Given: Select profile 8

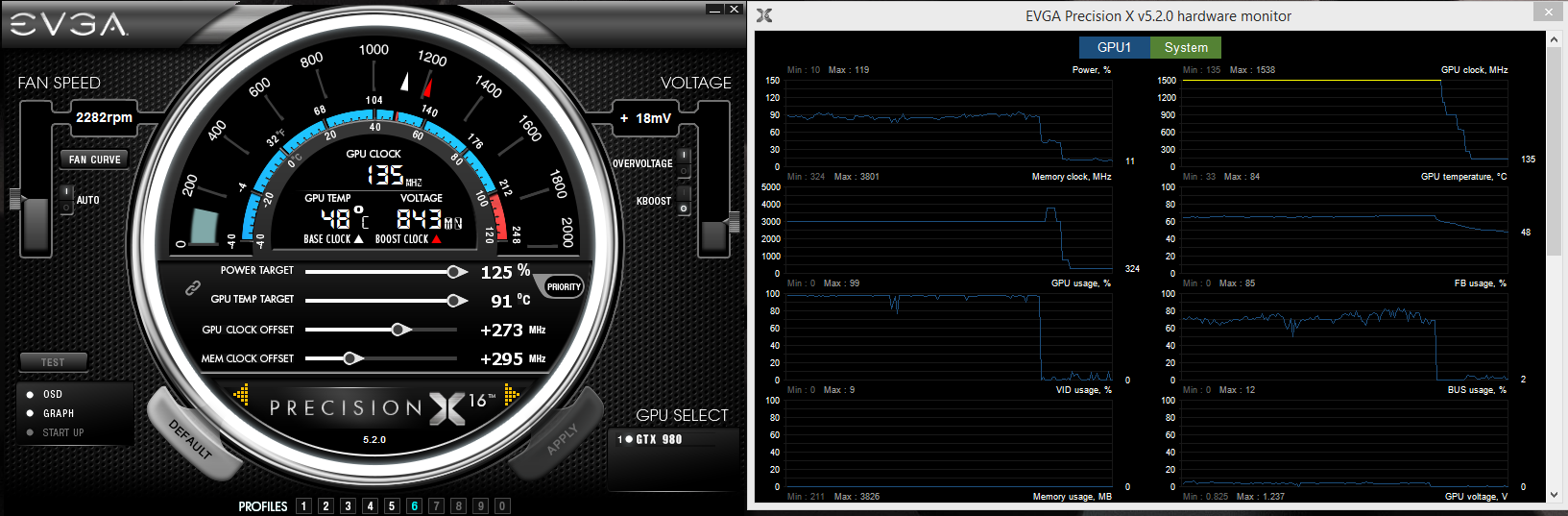Looking at the screenshot, I should [458, 505].
